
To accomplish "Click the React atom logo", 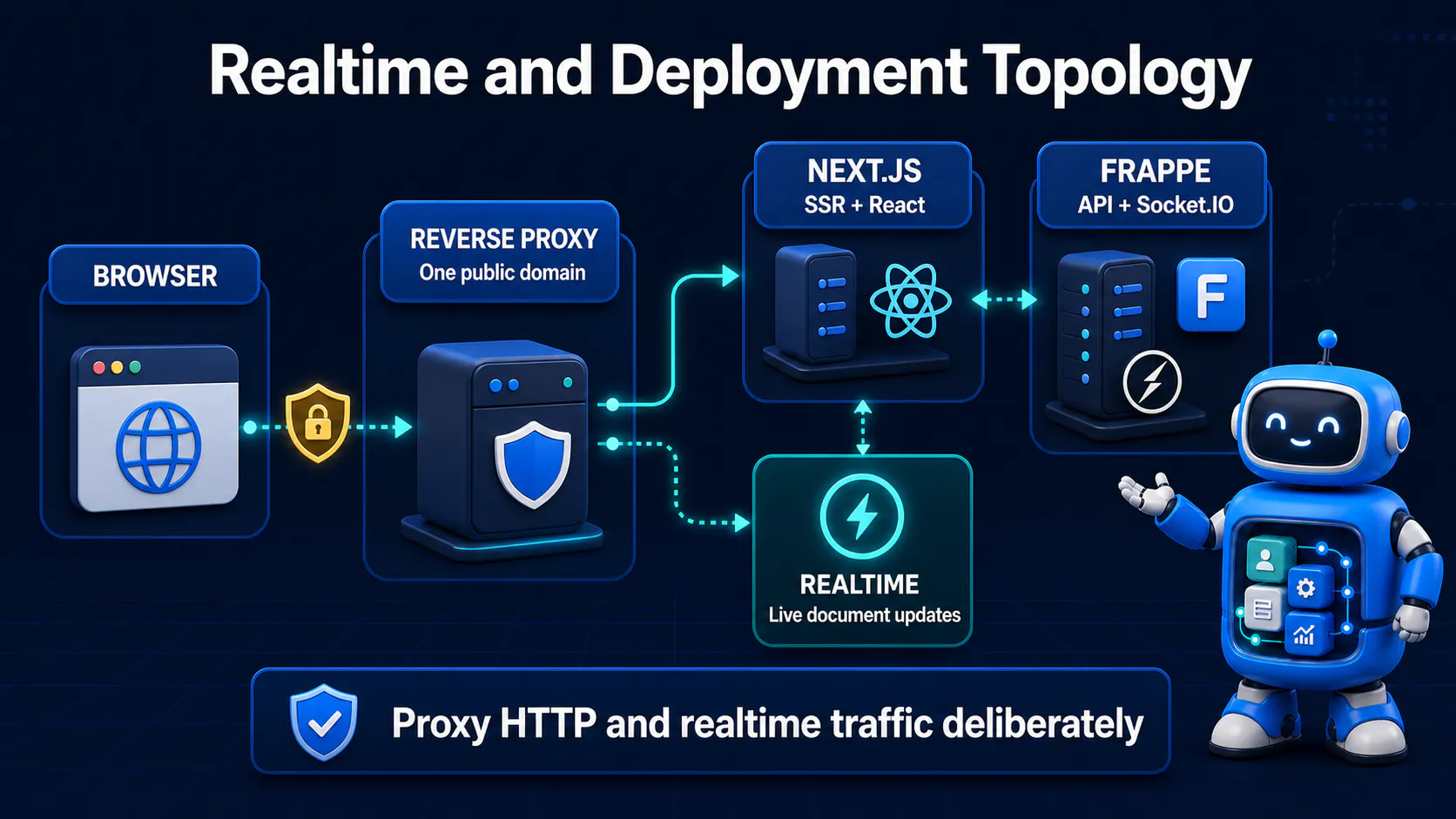I will point(910,300).
